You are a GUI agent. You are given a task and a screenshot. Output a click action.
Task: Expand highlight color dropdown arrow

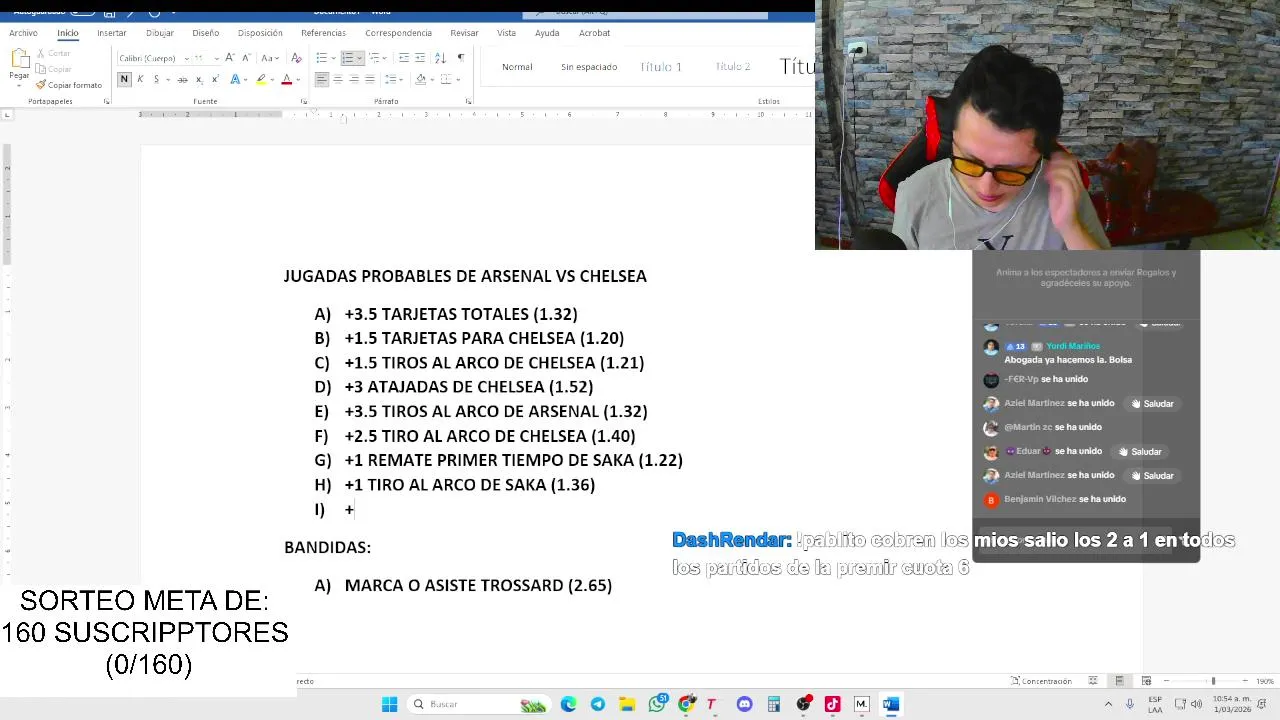tap(273, 79)
